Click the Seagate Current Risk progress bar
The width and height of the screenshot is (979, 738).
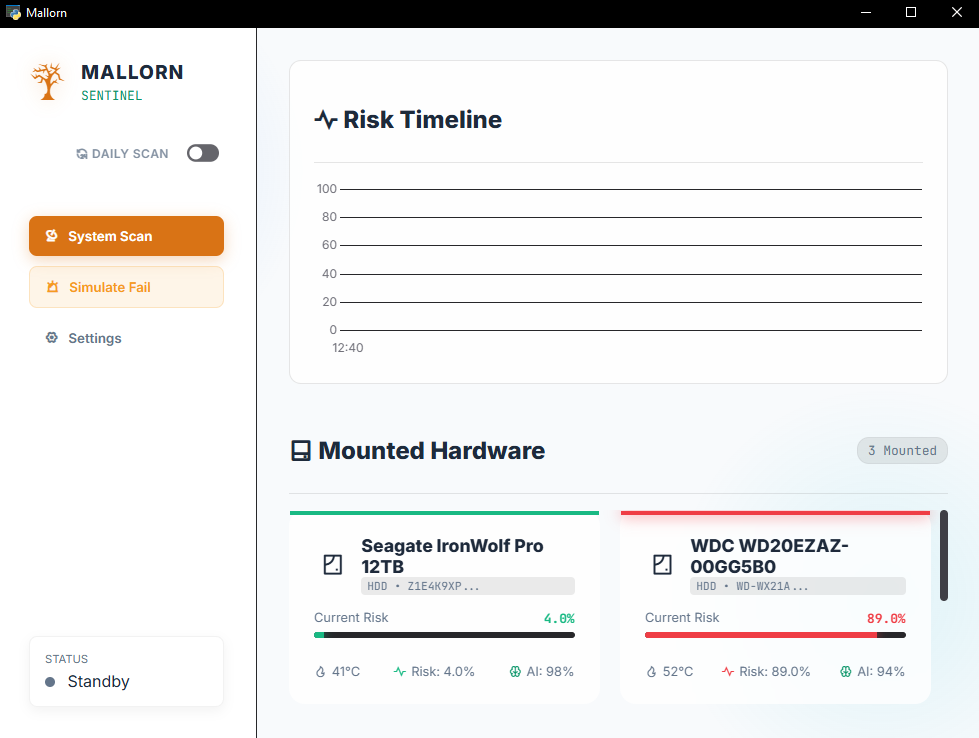point(444,634)
